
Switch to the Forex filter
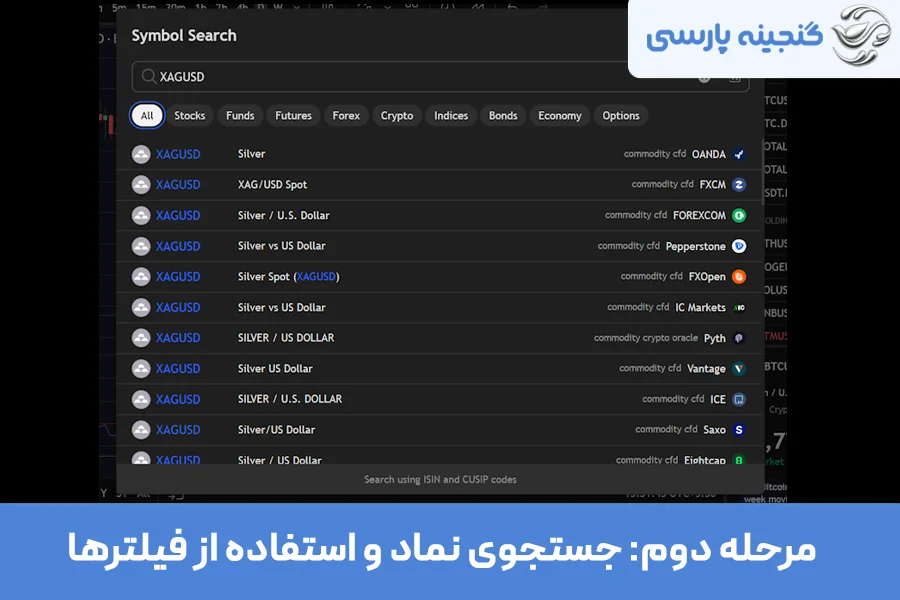pyautogui.click(x=346, y=115)
